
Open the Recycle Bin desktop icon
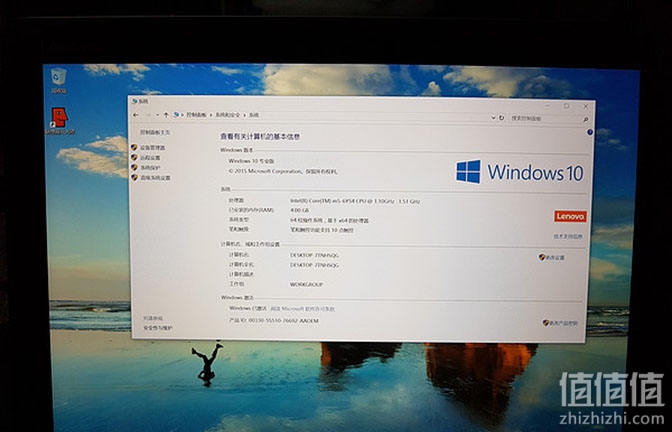point(59,80)
